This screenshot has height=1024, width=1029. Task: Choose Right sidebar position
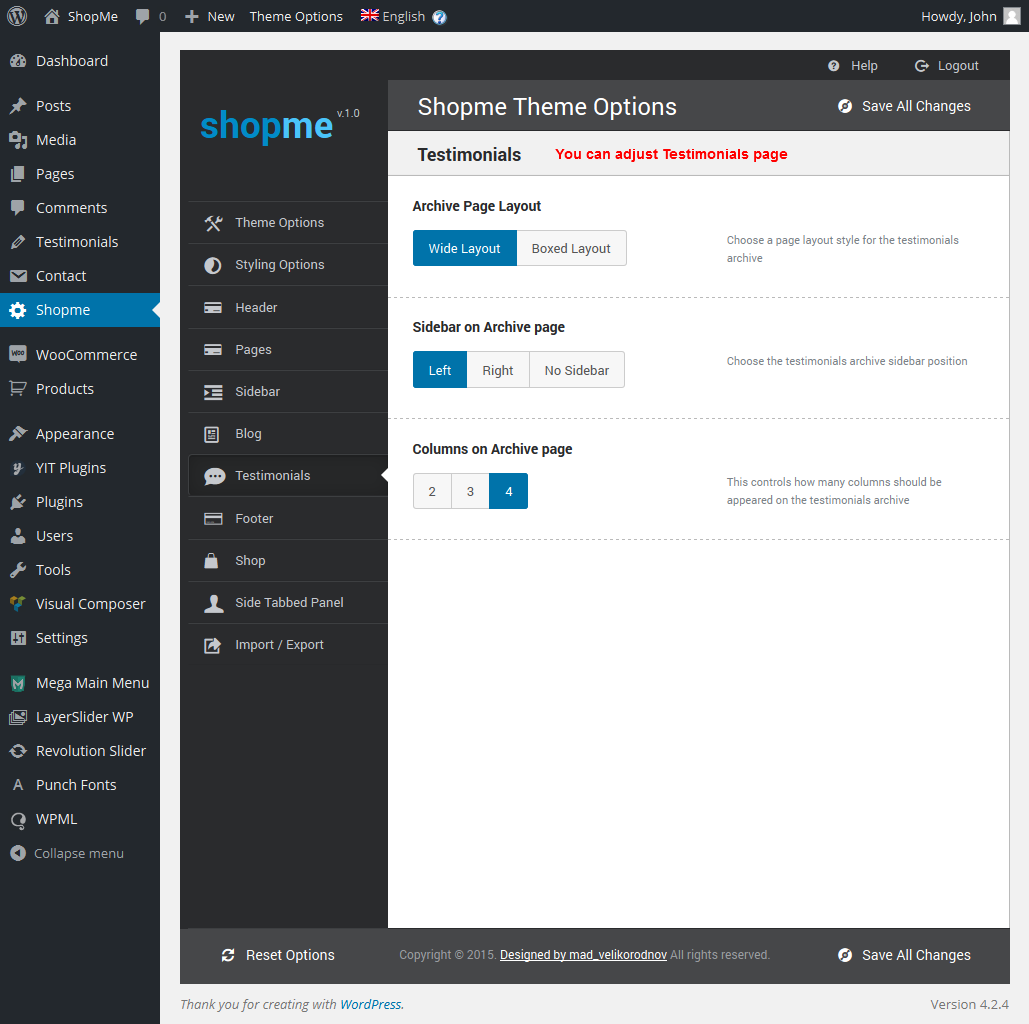point(497,370)
